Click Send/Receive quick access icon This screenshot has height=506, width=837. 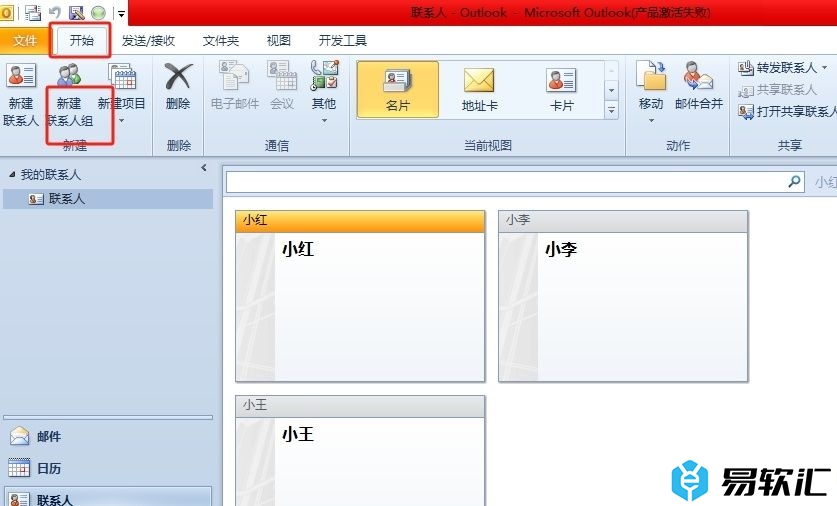pyautogui.click(x=33, y=13)
